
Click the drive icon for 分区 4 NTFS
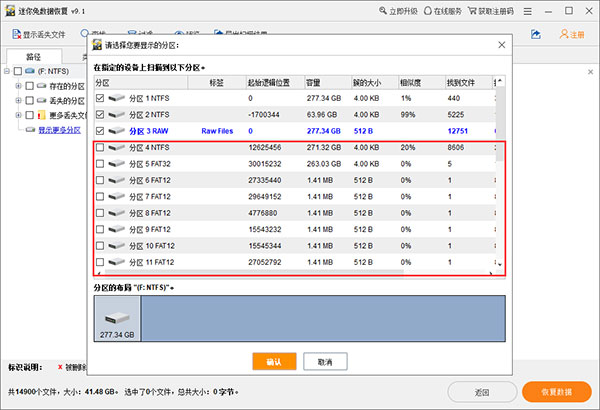tap(117, 148)
